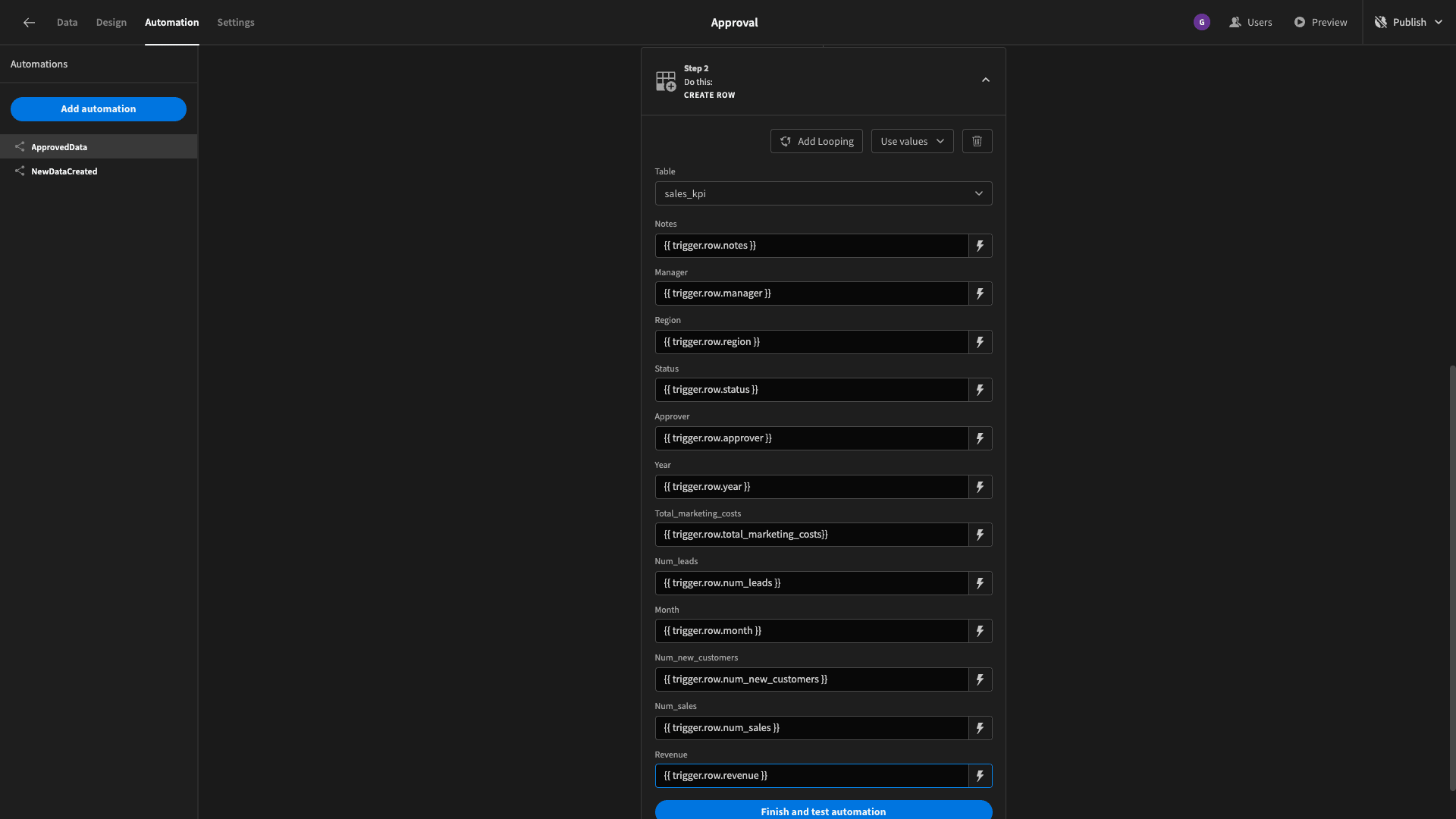Screen dimensions: 1456x819
Task: Select the NewDataCreated automation
Action: tap(99, 171)
